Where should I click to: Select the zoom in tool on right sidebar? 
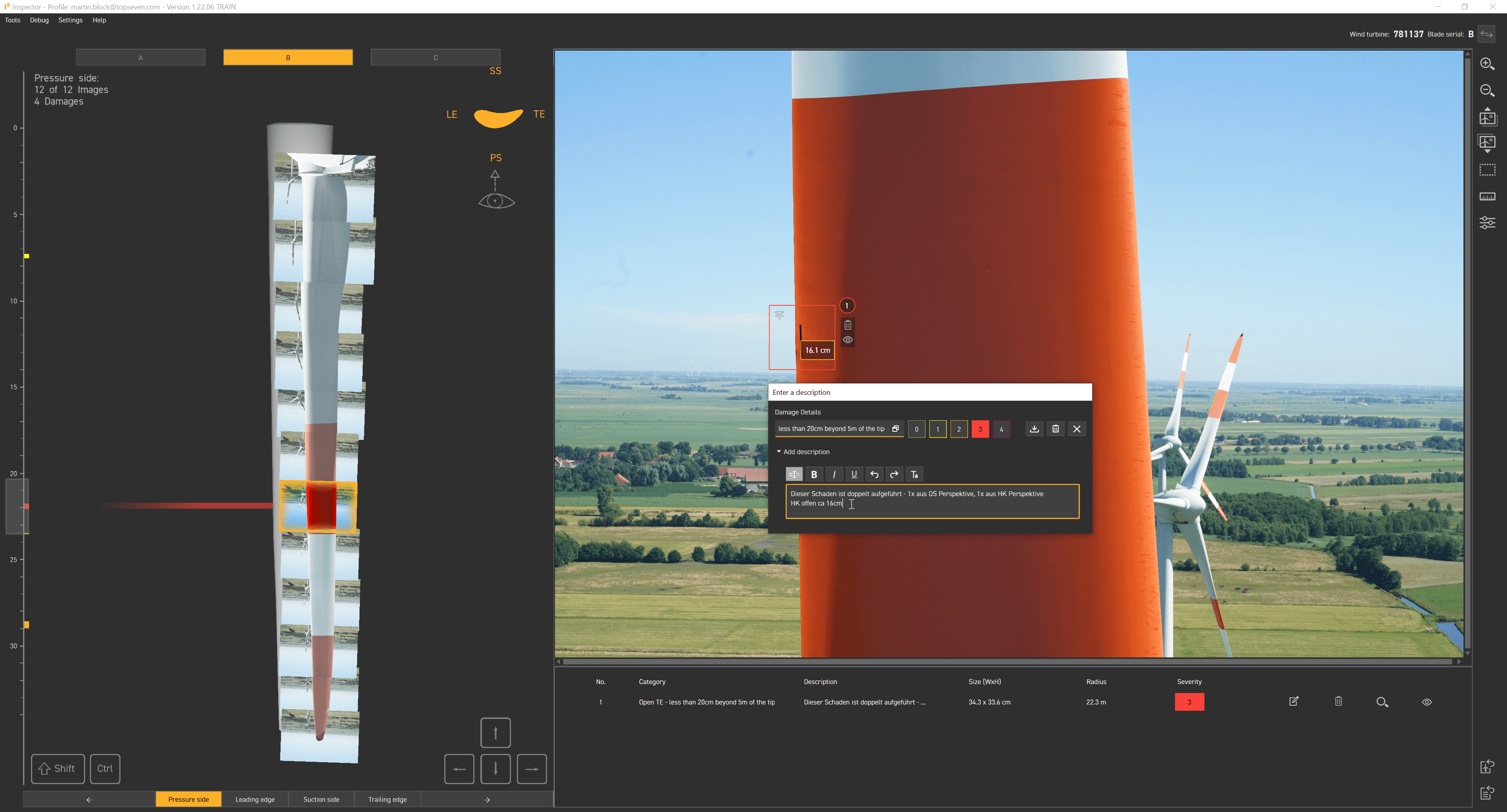click(1488, 64)
